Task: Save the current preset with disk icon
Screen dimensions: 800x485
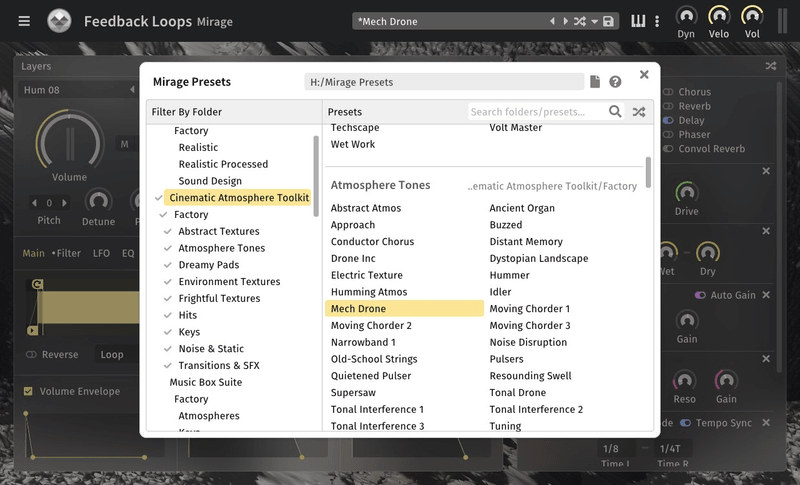Action: pos(608,21)
